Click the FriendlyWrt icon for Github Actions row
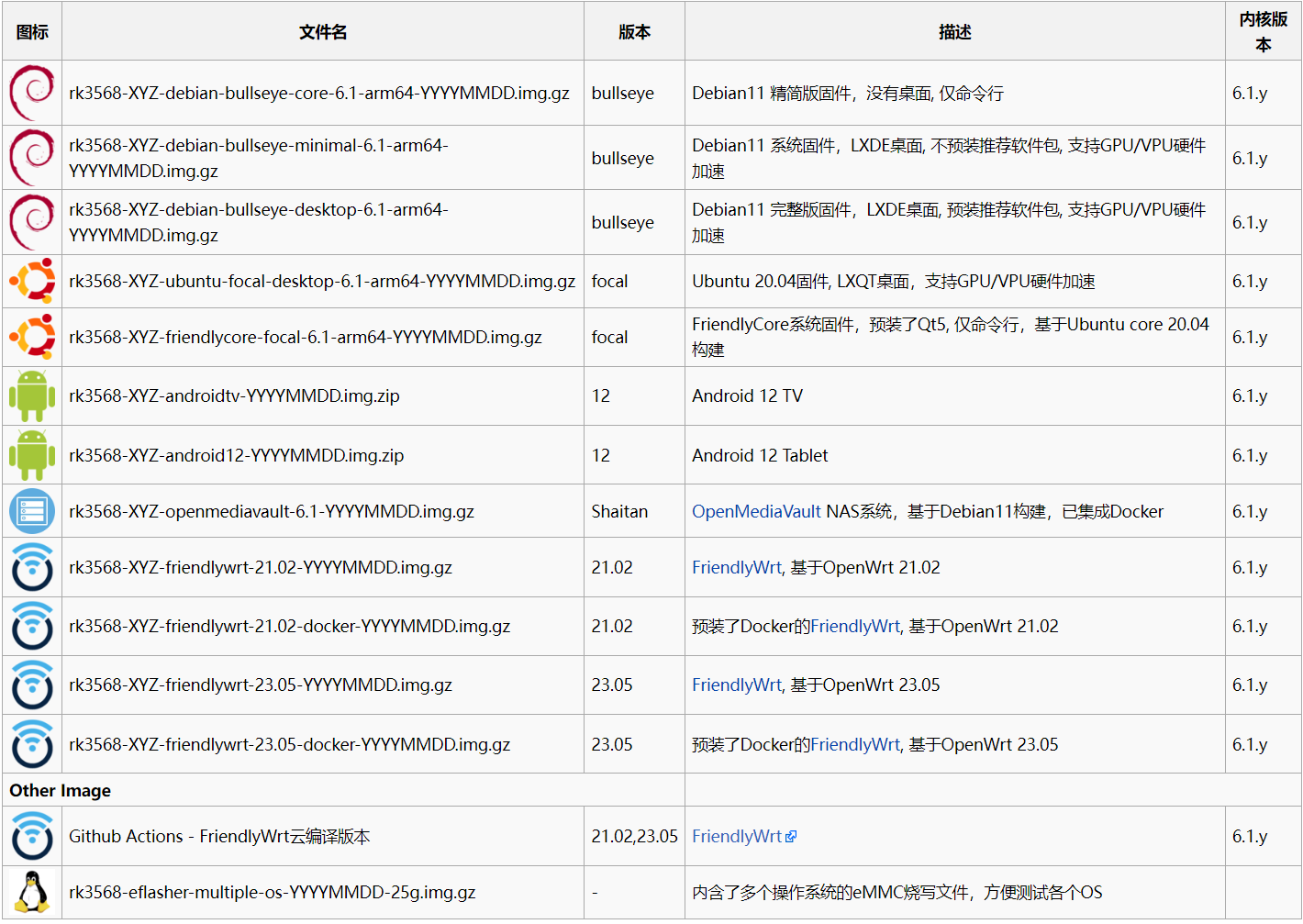This screenshot has height=924, width=1303. point(32,836)
